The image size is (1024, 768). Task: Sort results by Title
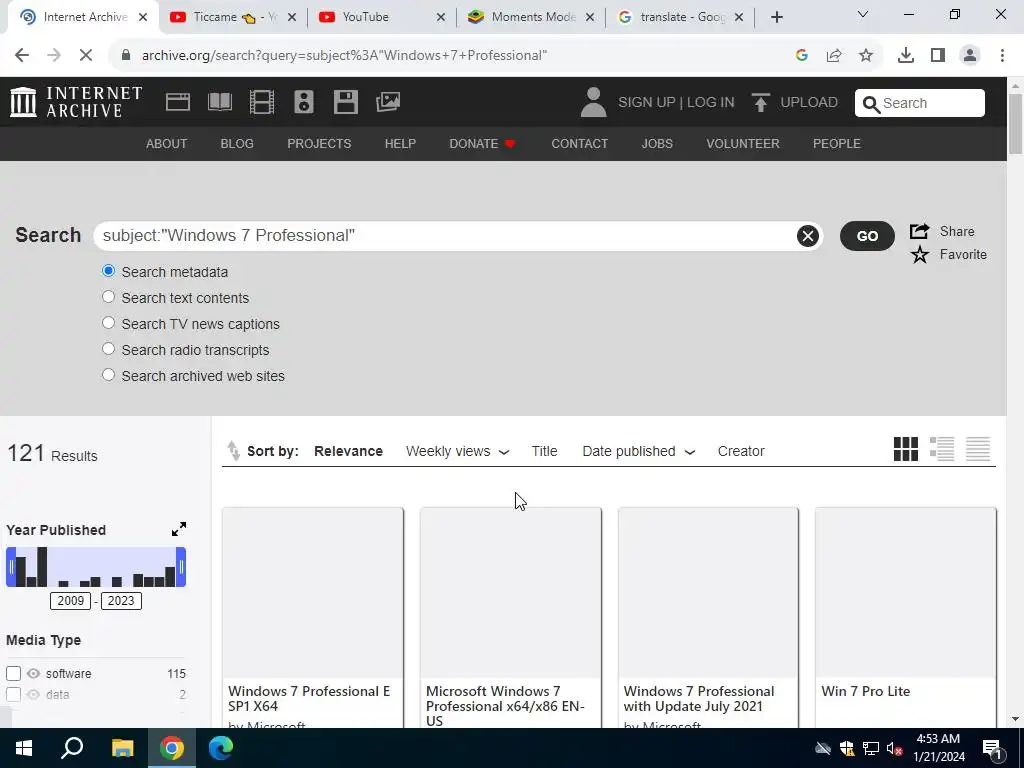pyautogui.click(x=544, y=451)
